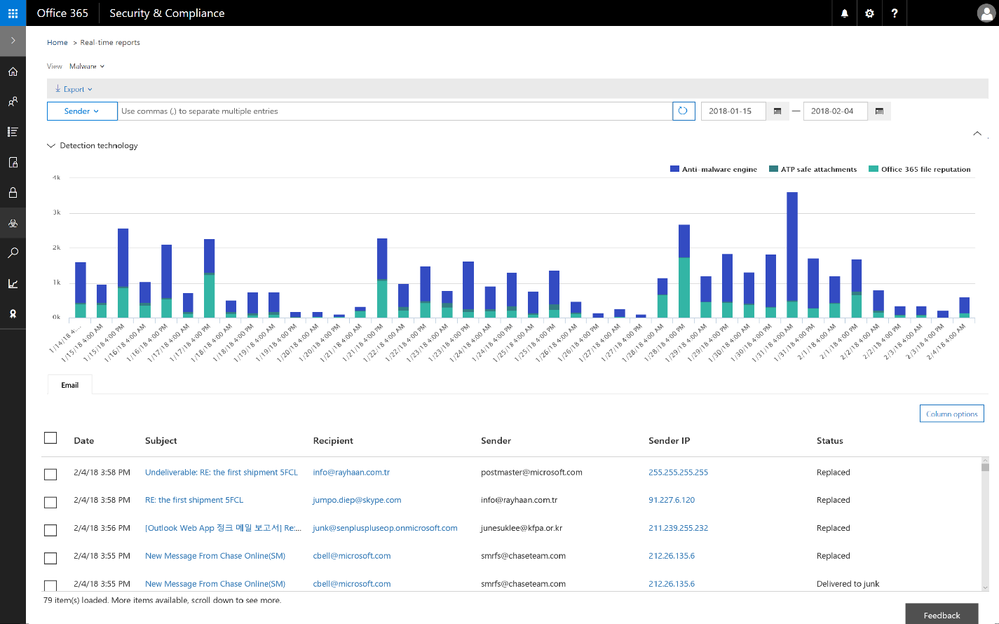Click the Column options button
This screenshot has width=999, height=624.
(x=951, y=413)
